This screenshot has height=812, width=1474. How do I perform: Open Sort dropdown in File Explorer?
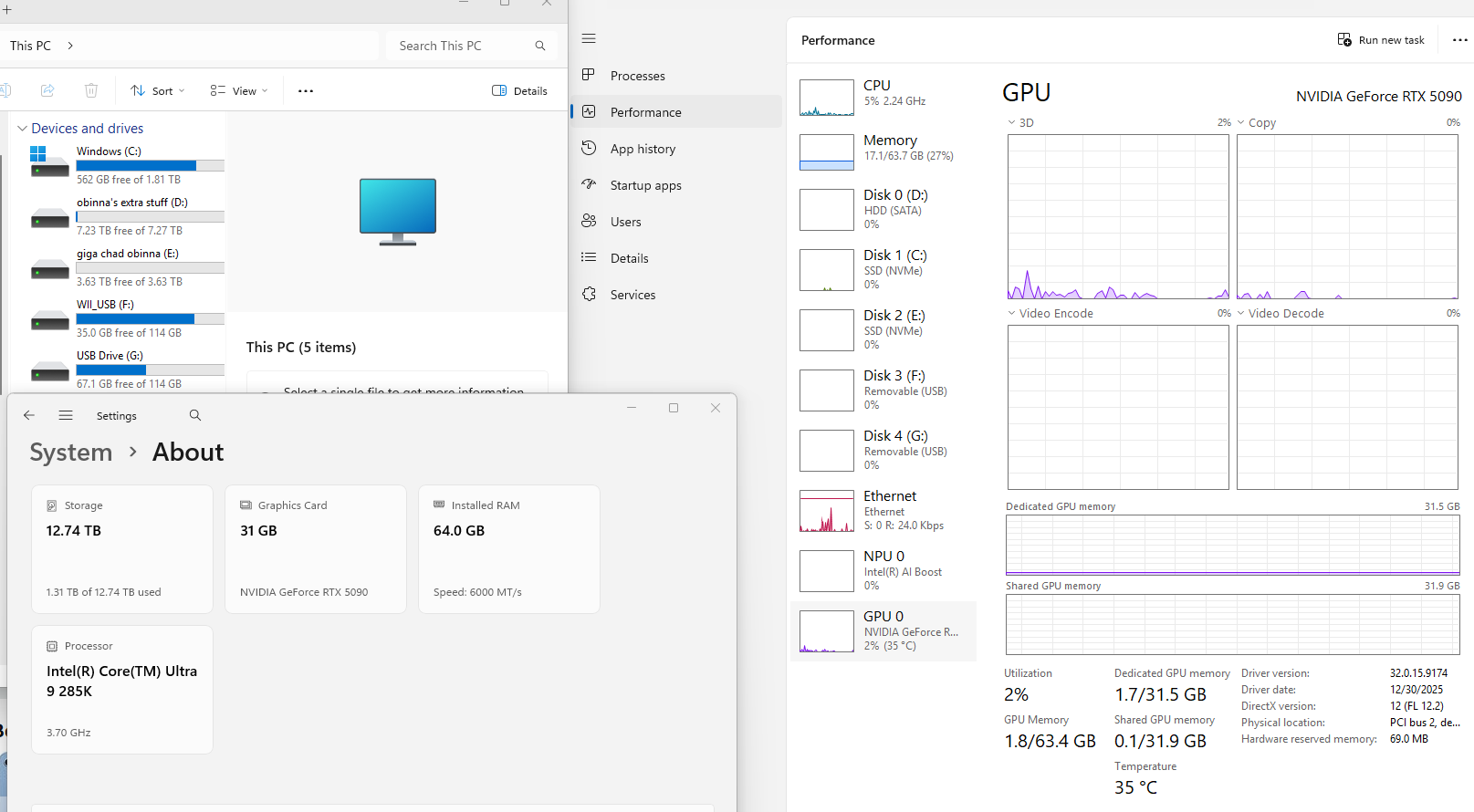point(158,90)
